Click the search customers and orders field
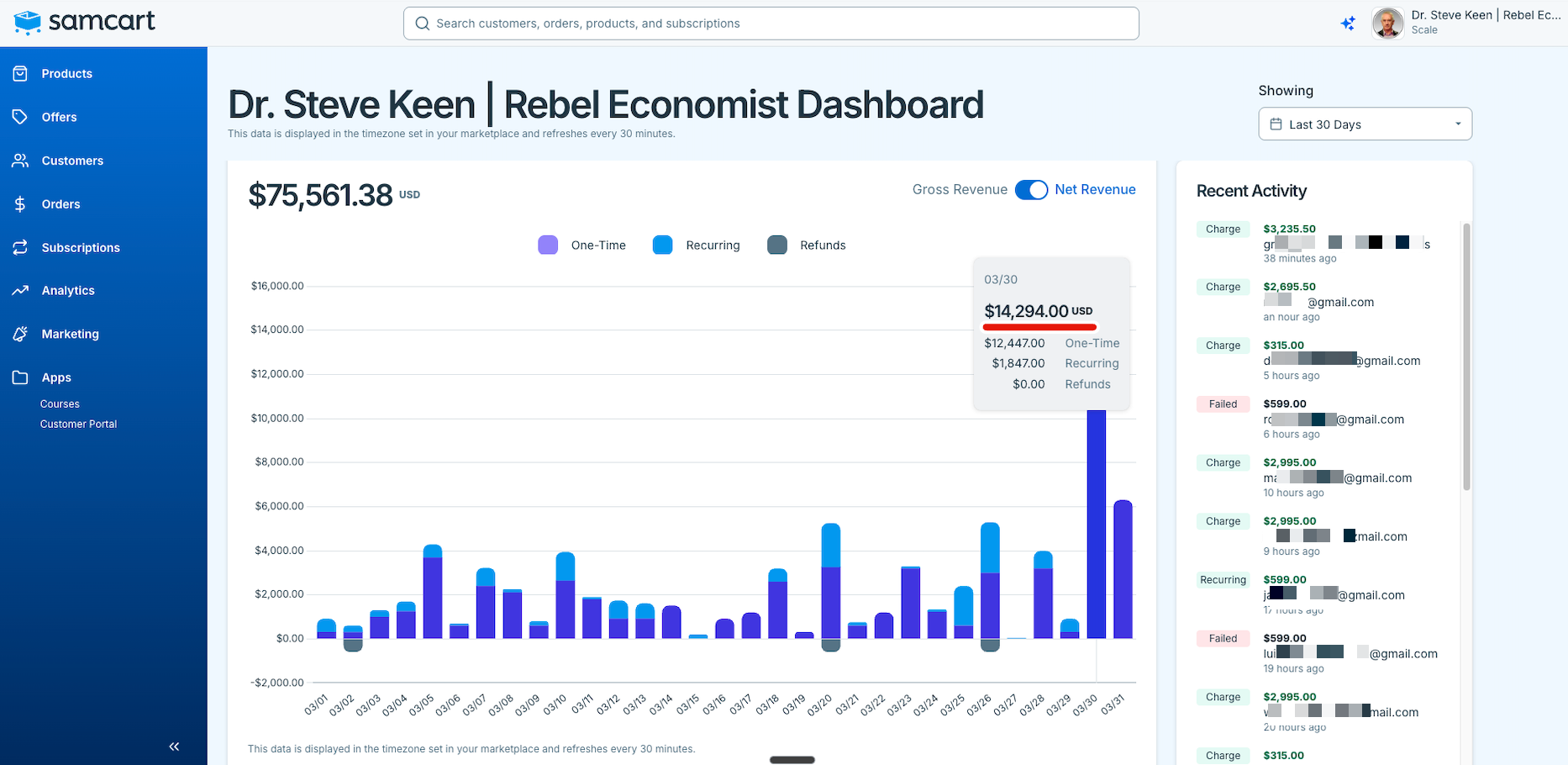 click(x=771, y=24)
